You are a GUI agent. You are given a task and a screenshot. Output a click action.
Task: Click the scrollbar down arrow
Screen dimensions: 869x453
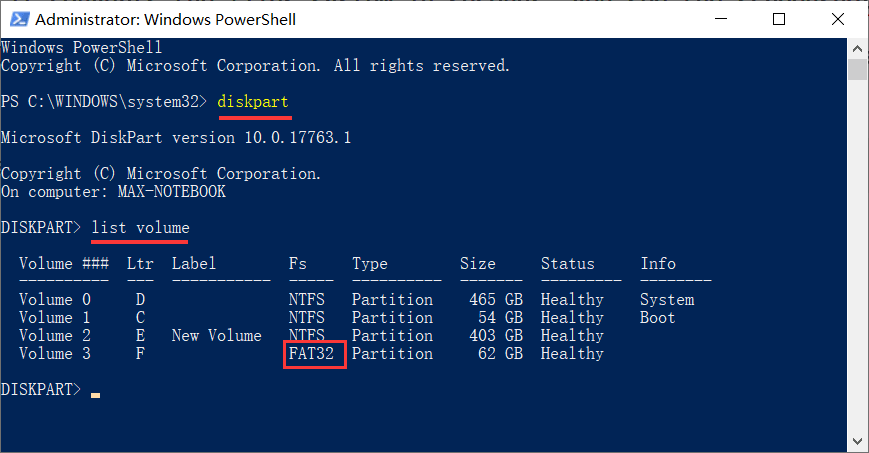(x=857, y=441)
